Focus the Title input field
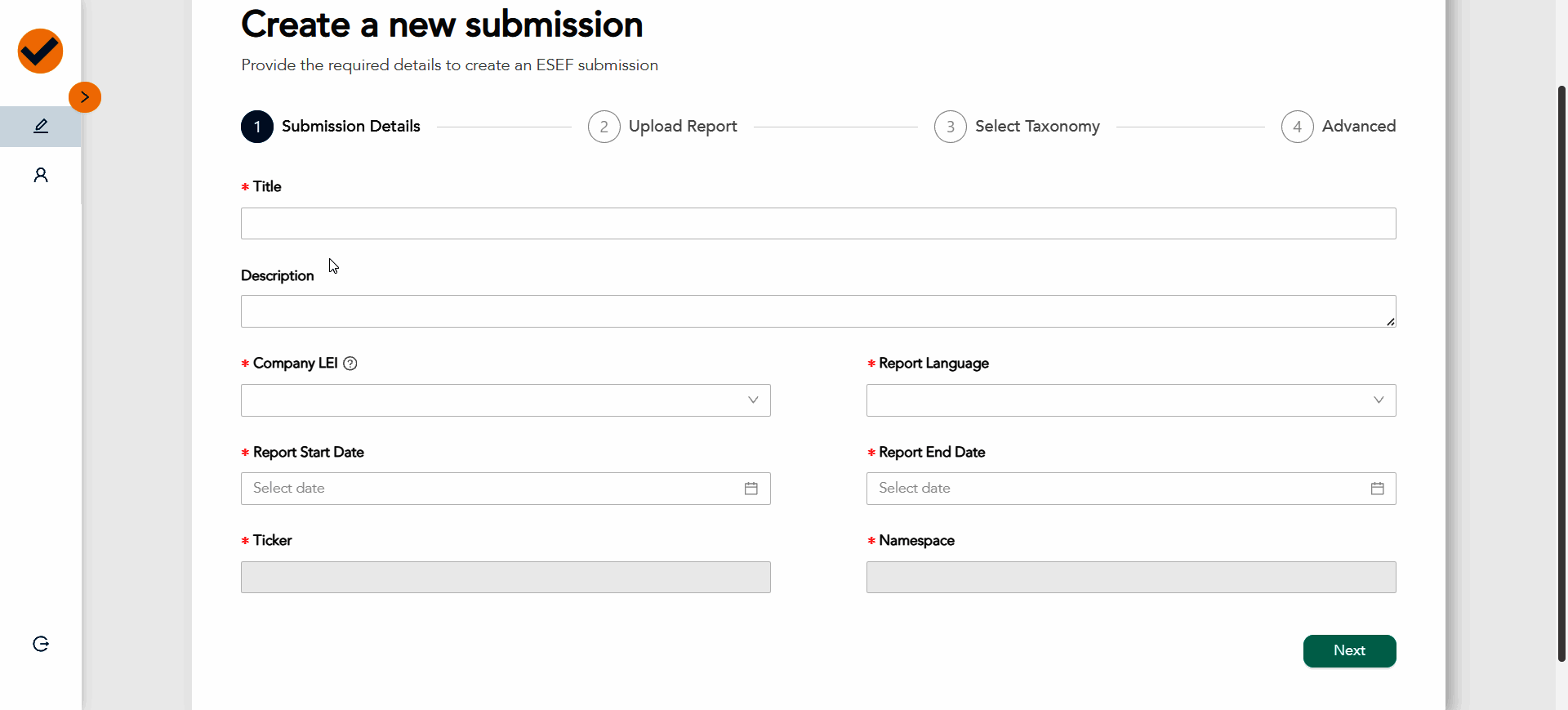1568x710 pixels. pos(817,224)
